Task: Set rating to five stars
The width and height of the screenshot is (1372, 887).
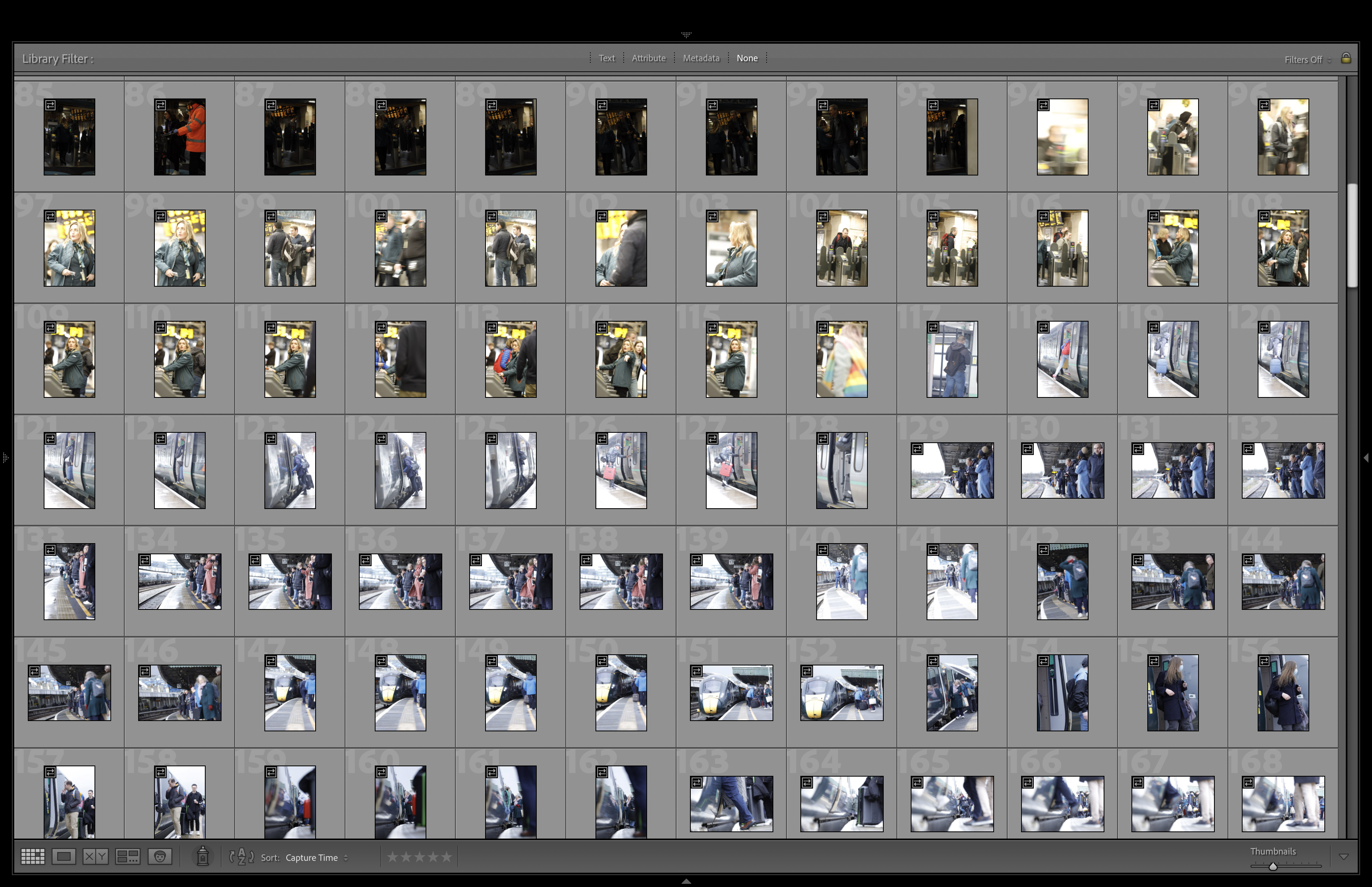Action: tap(447, 857)
